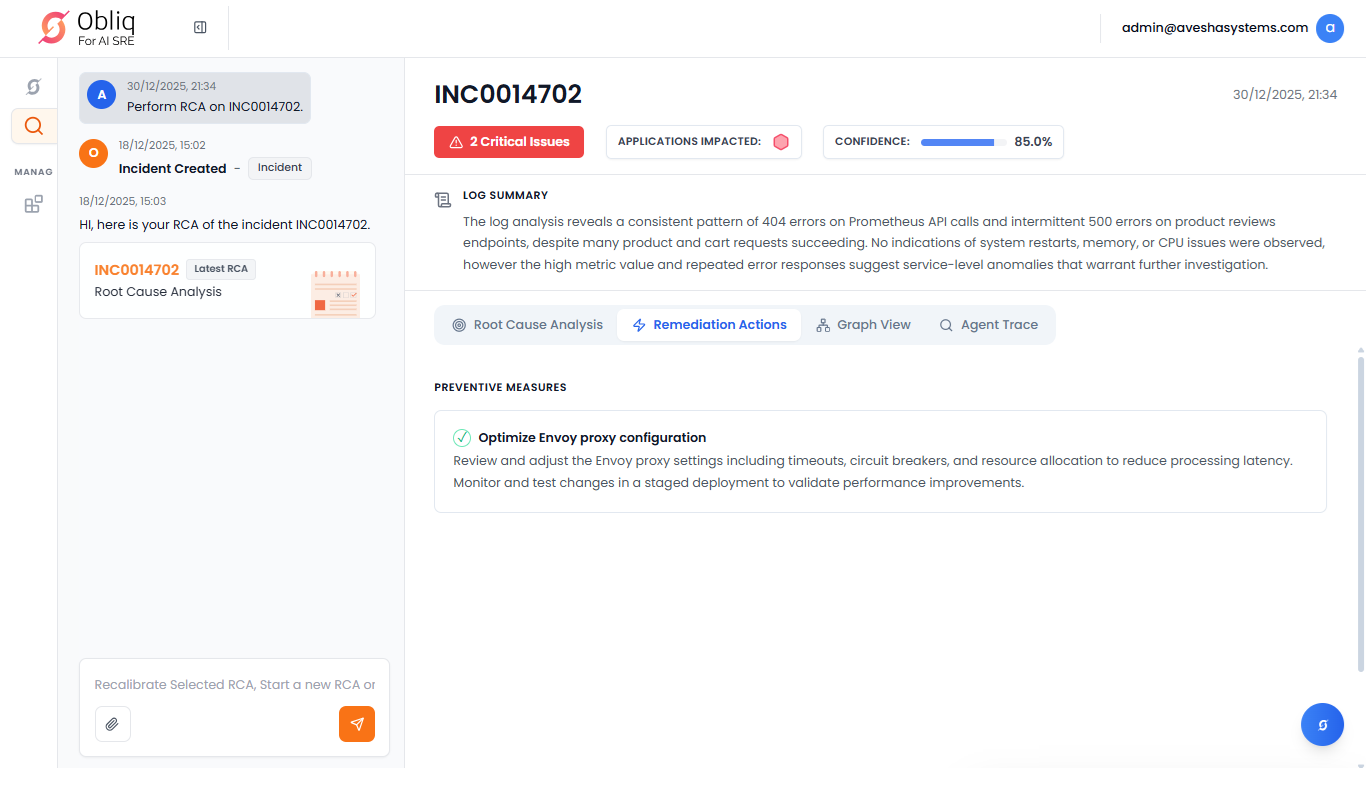The image size is (1366, 787).
Task: Focus the Recalibrate RCA message input
Action: [234, 685]
